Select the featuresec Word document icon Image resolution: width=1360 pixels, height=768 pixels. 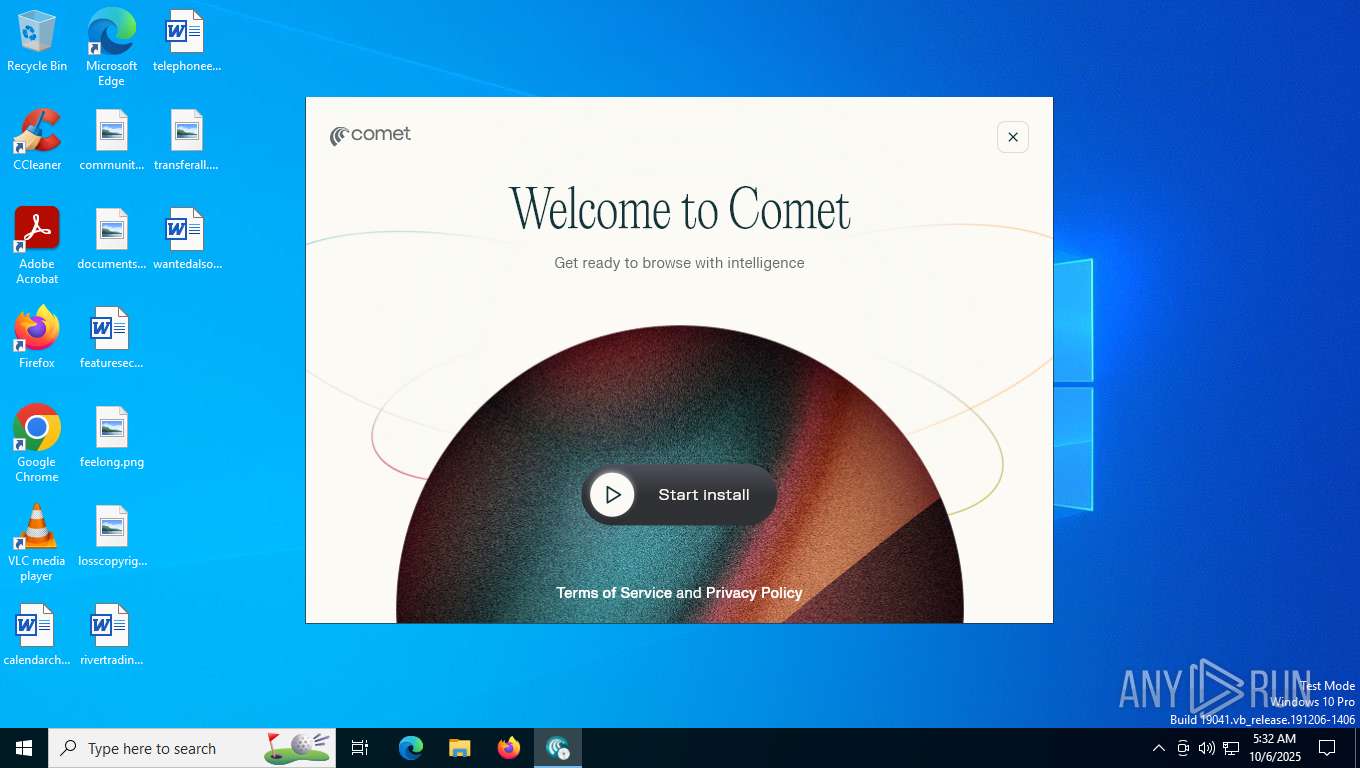(111, 338)
